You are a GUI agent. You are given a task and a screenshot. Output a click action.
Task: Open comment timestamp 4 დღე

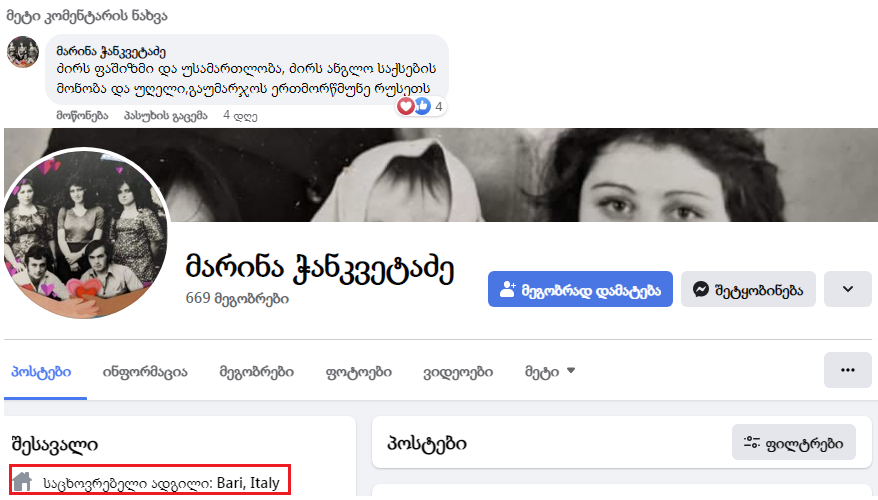pos(240,116)
